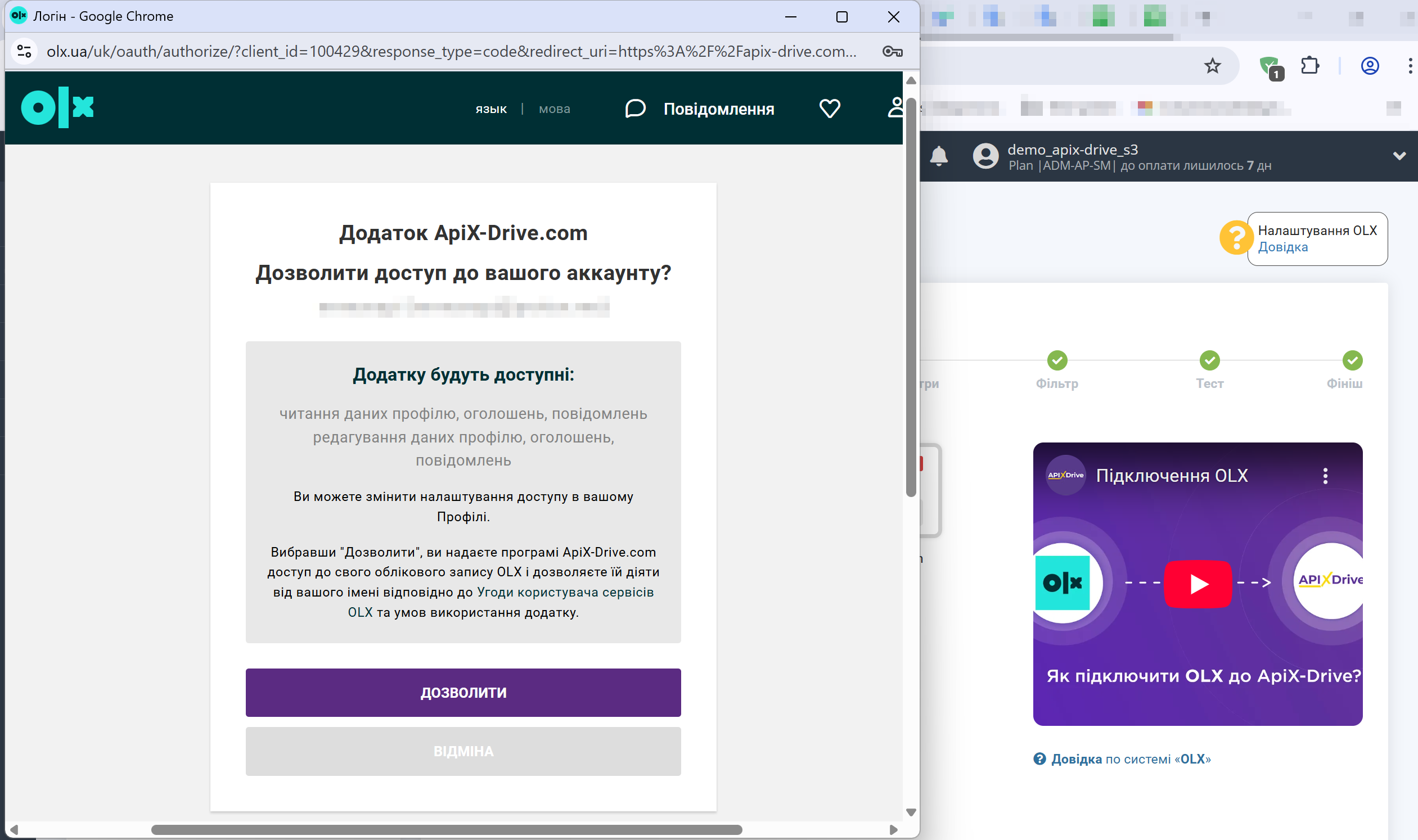Open Chrome profile avatar icon
The image size is (1418, 840).
pyautogui.click(x=1369, y=66)
